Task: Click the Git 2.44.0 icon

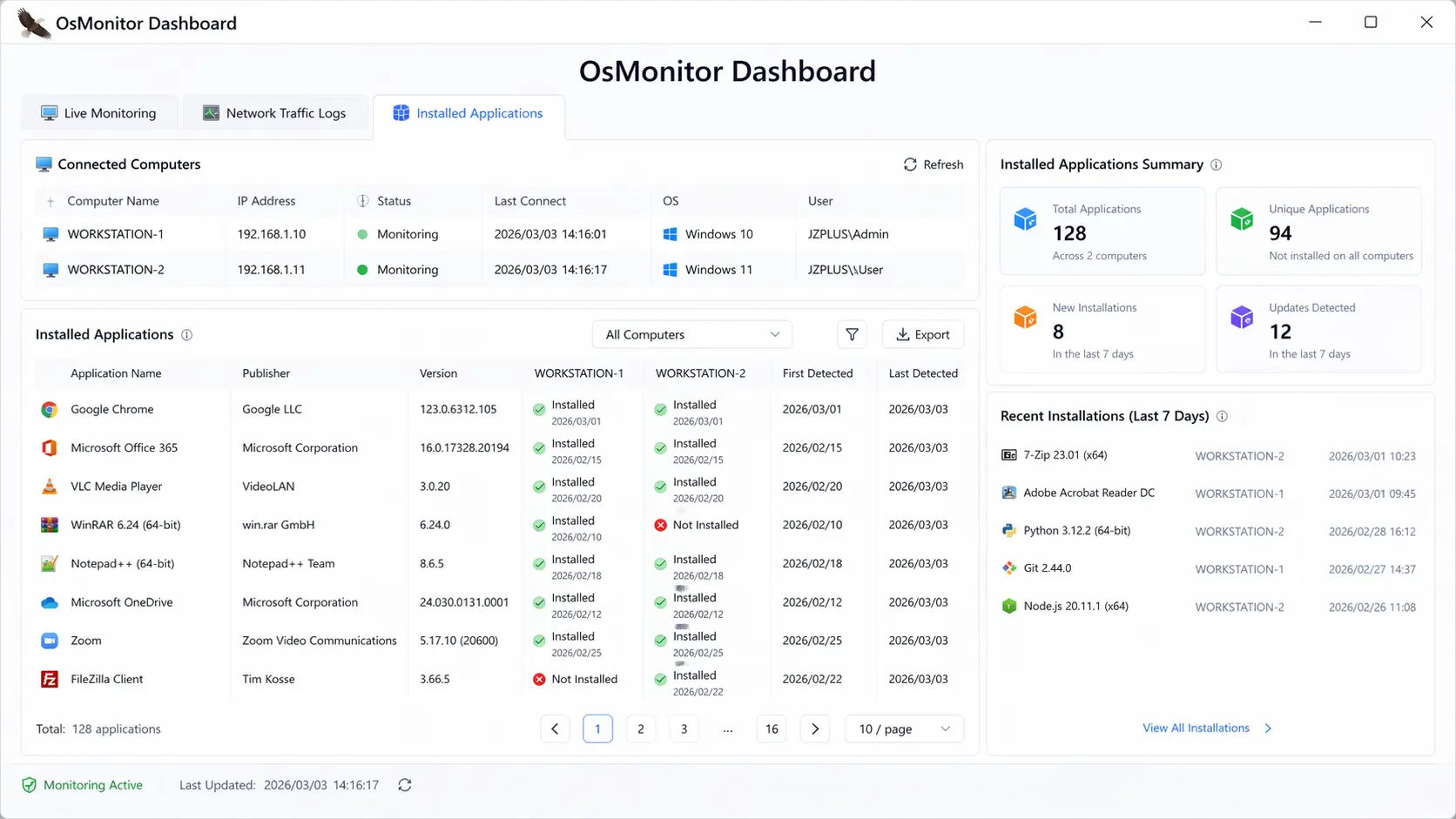Action: click(1009, 568)
